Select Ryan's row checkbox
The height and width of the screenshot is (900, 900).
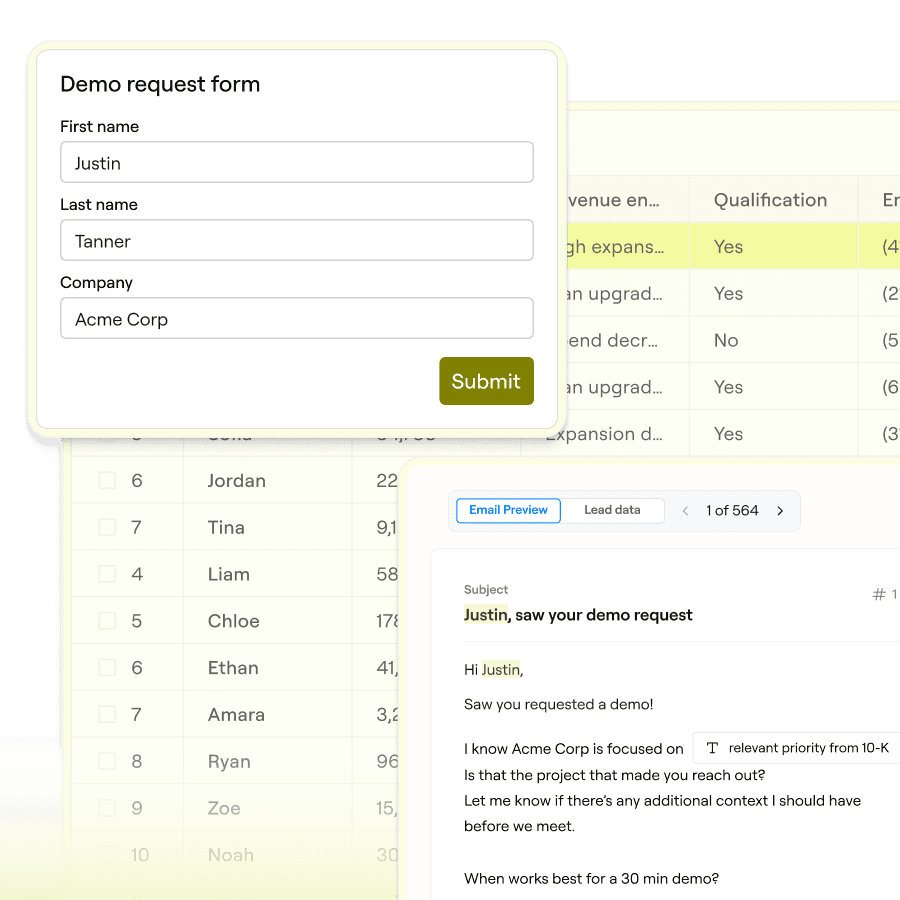(x=107, y=761)
